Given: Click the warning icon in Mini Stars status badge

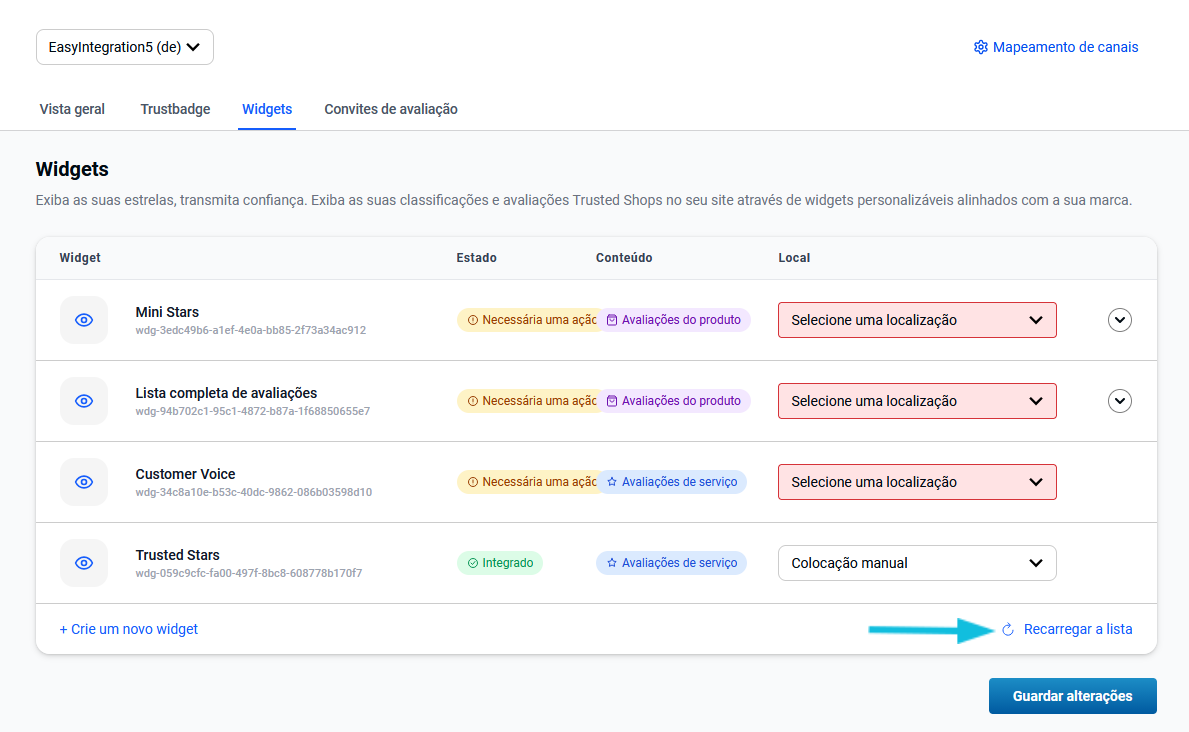Looking at the screenshot, I should coord(472,320).
